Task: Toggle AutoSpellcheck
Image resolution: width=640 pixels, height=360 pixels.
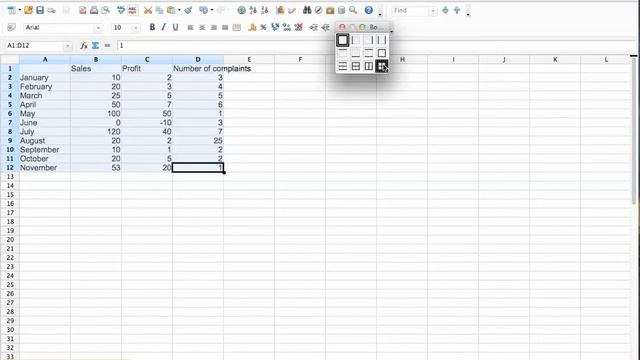Action: coord(132,10)
